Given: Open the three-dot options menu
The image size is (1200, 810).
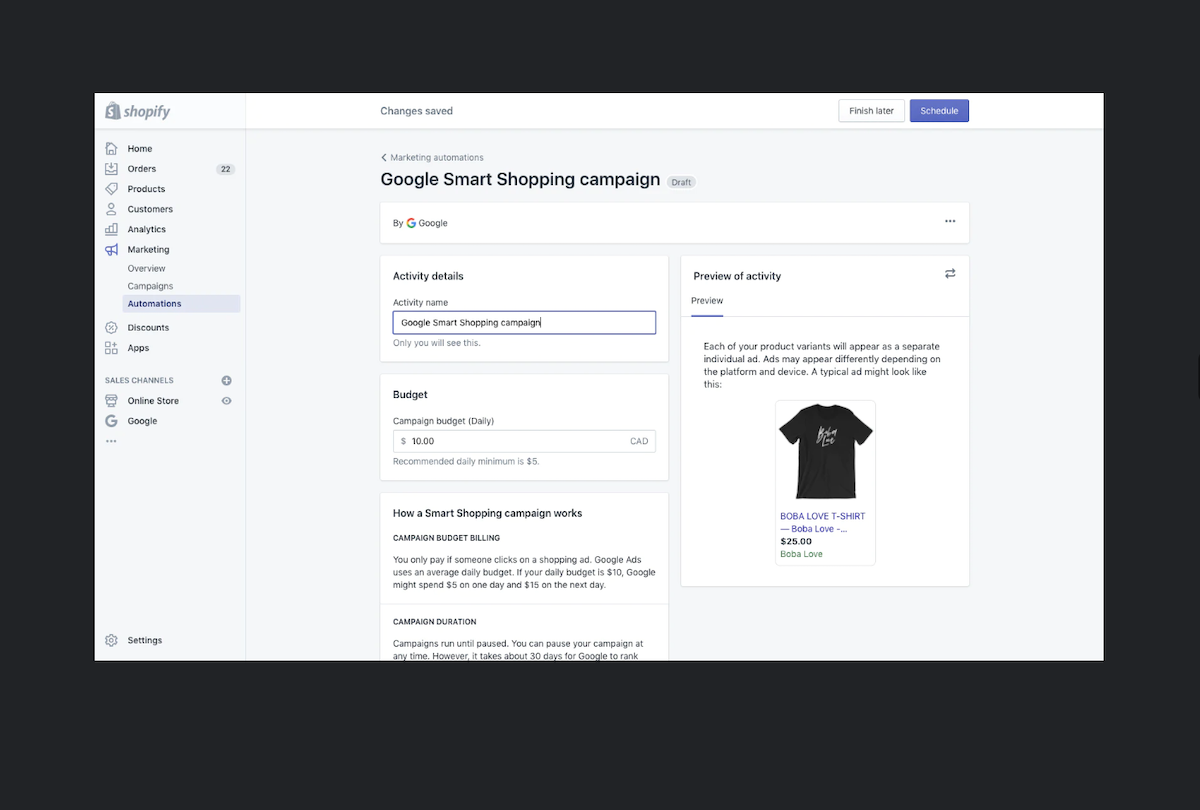Looking at the screenshot, I should [950, 221].
